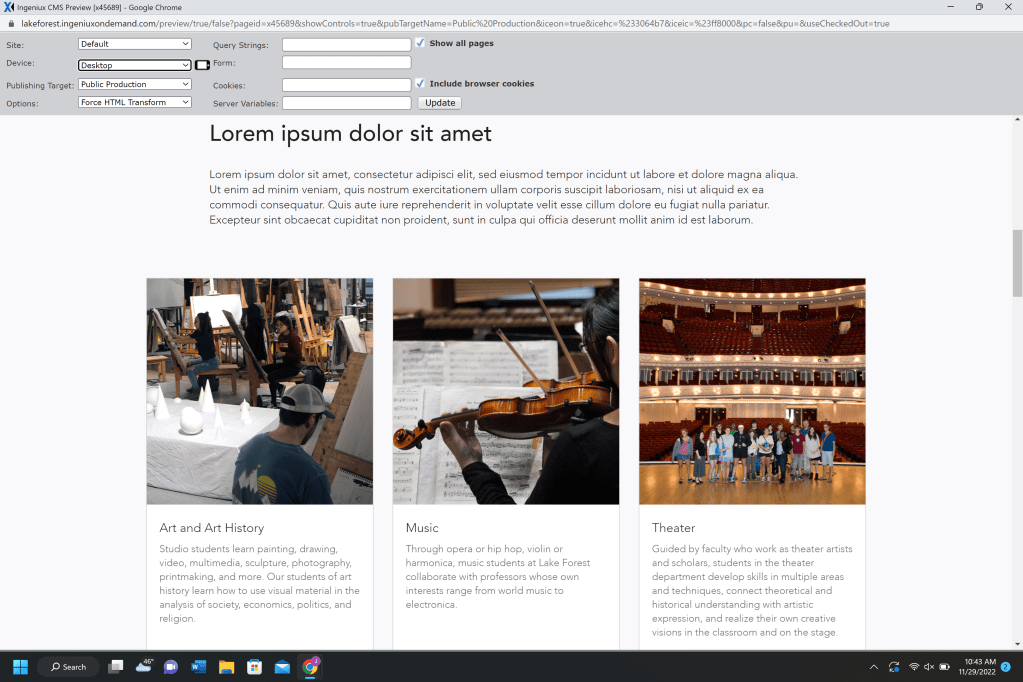Click the Music card title

point(422,528)
